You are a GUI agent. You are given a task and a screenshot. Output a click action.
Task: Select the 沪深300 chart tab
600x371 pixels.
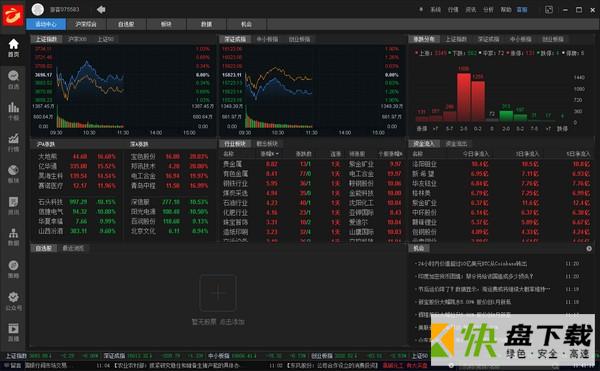[x=77, y=39]
